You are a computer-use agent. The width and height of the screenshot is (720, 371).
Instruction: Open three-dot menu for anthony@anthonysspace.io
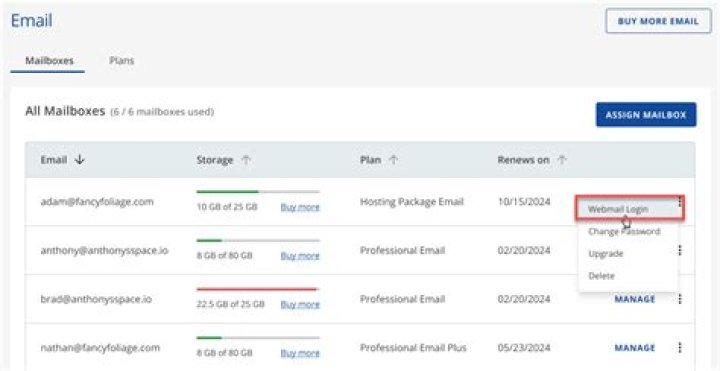pyautogui.click(x=680, y=250)
